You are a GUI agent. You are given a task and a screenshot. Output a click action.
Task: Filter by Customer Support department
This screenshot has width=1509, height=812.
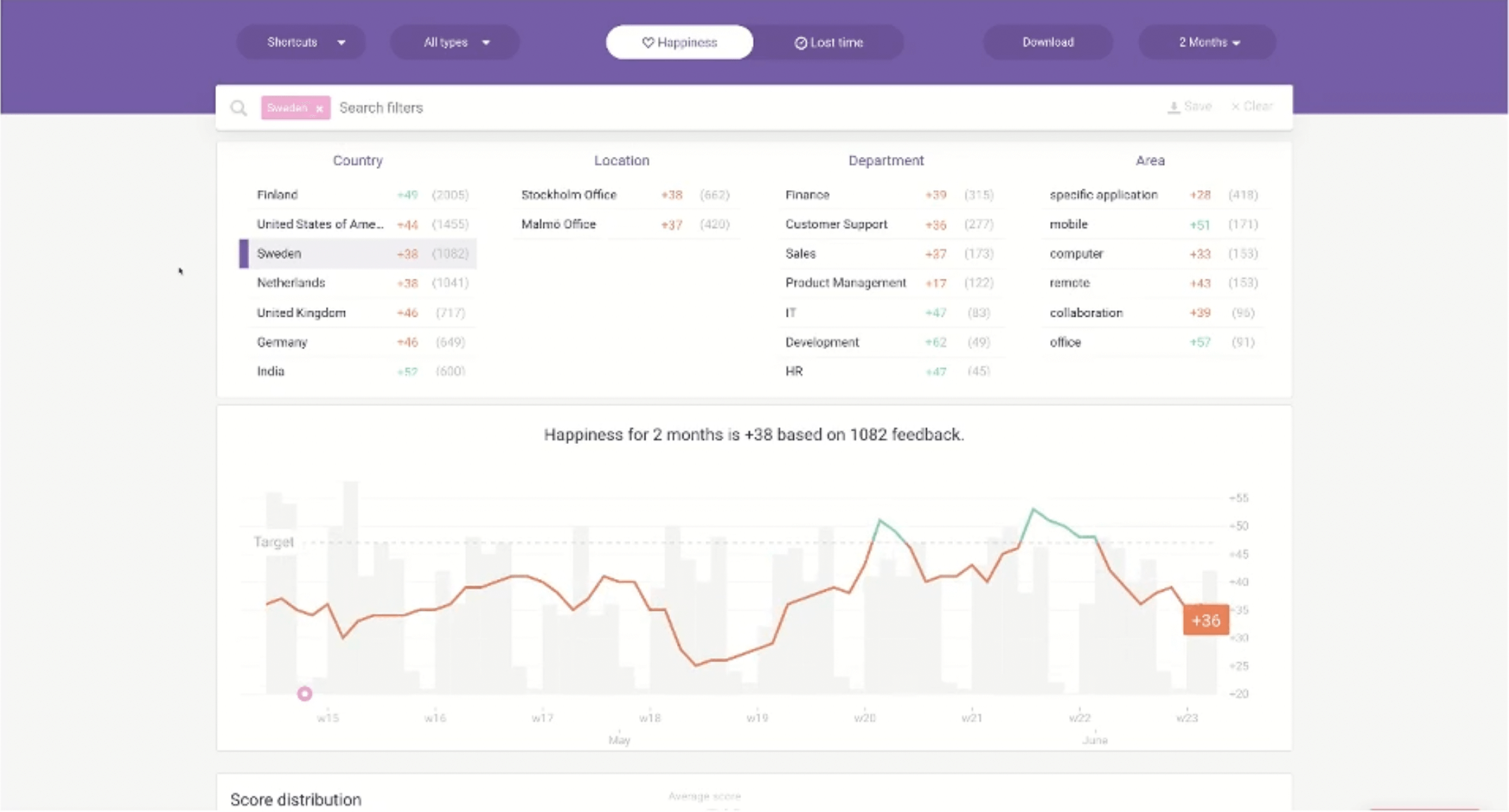pyautogui.click(x=890, y=224)
